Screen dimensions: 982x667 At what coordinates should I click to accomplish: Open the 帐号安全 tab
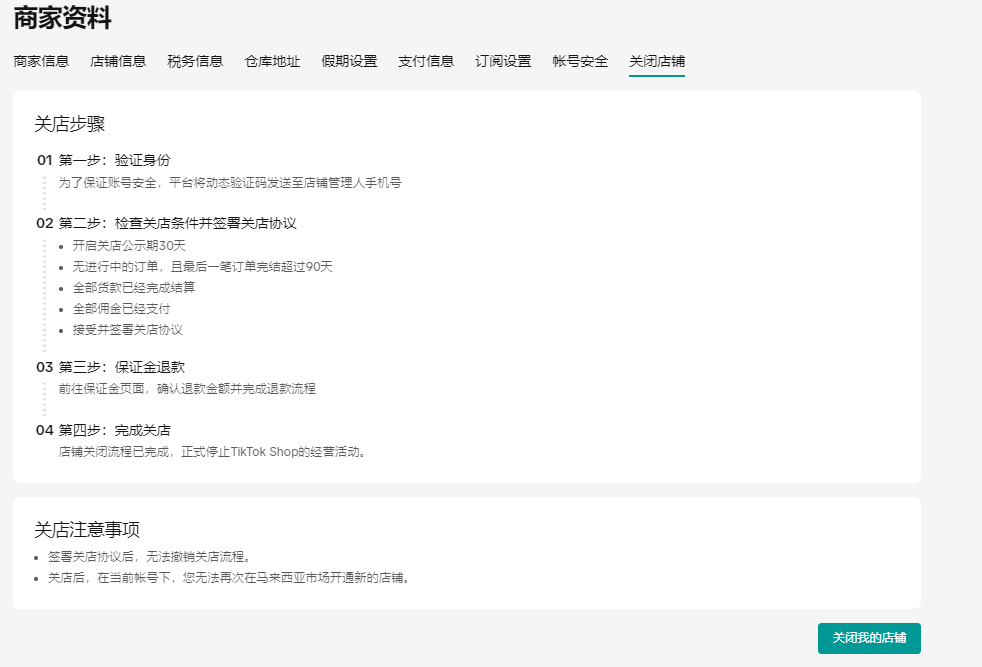[580, 61]
